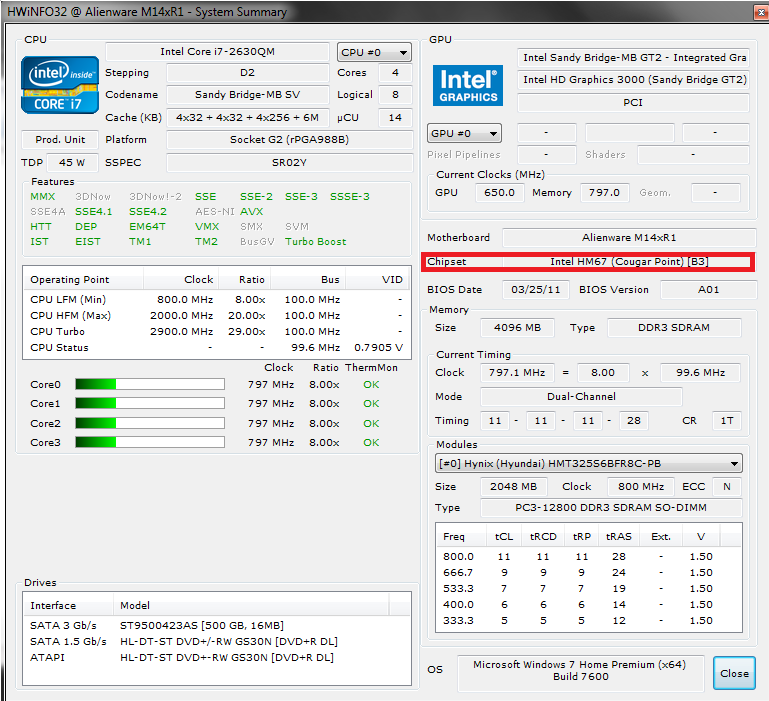
Task: Click the Ratio column header in operating table
Action: (245, 280)
